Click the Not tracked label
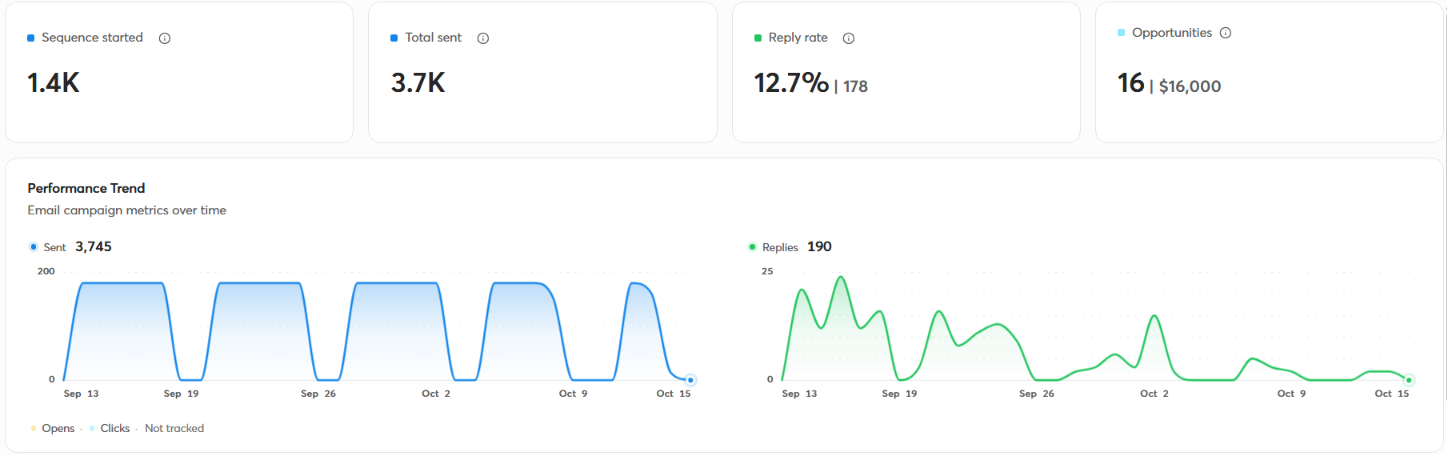Screen dimensions: 1447x455 tap(174, 428)
